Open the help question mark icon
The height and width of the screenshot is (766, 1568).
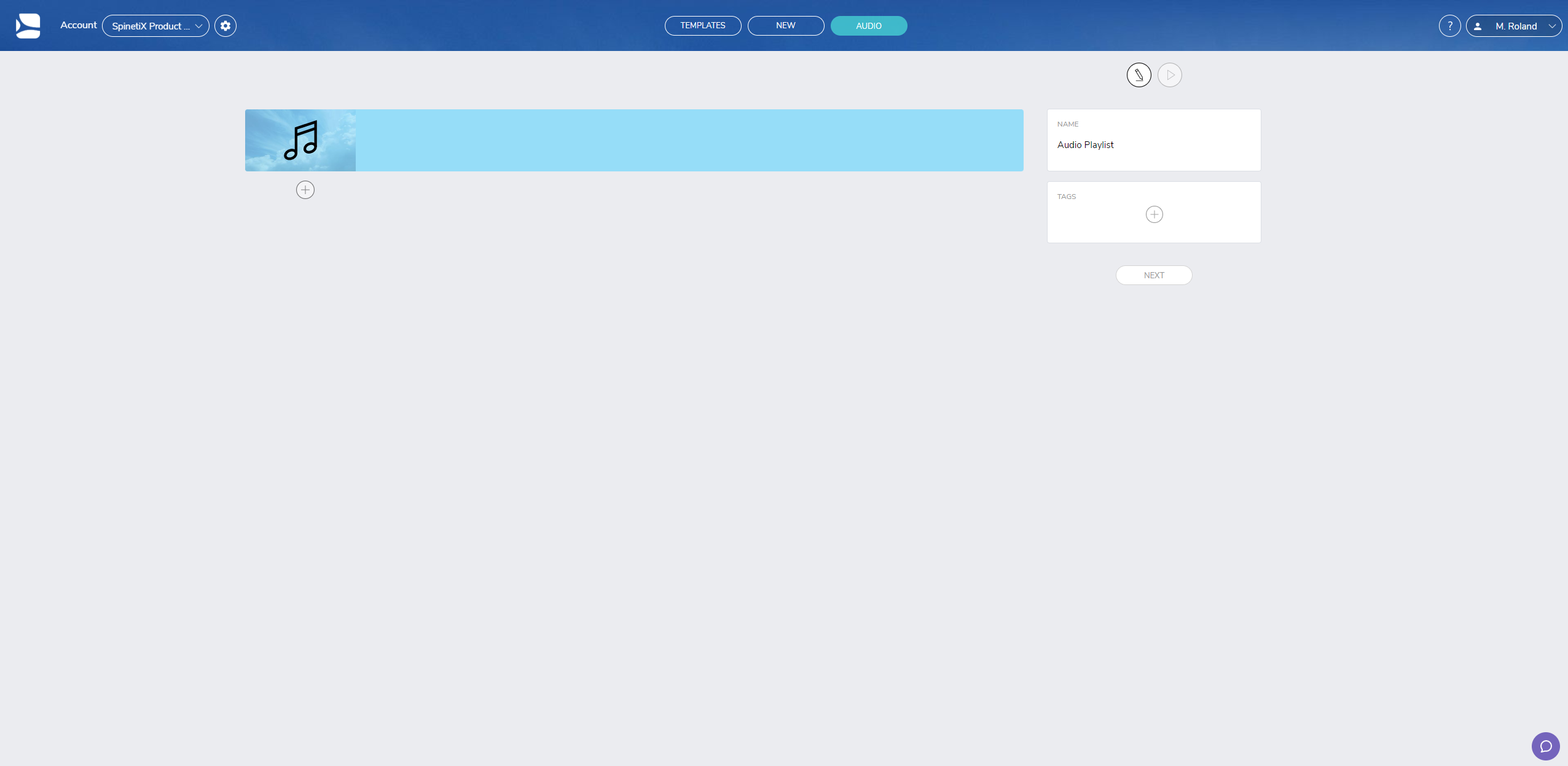tap(1450, 26)
